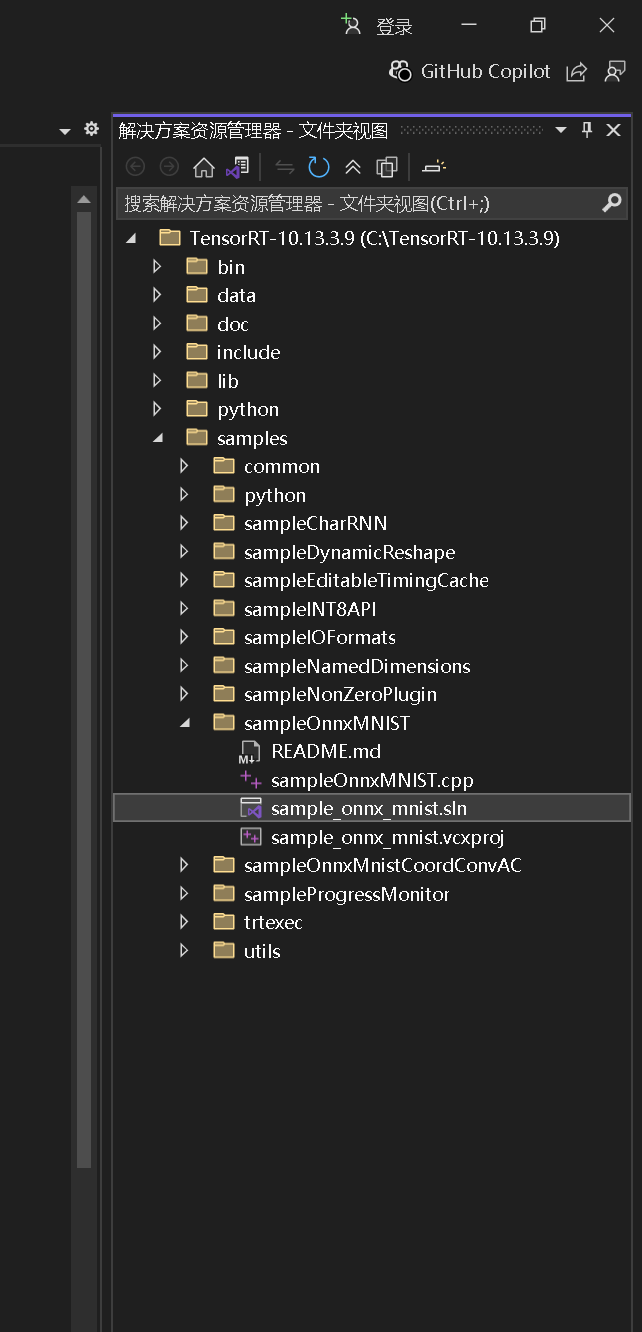
Task: Open the properties wrench icon in toolbar
Action: point(434,167)
